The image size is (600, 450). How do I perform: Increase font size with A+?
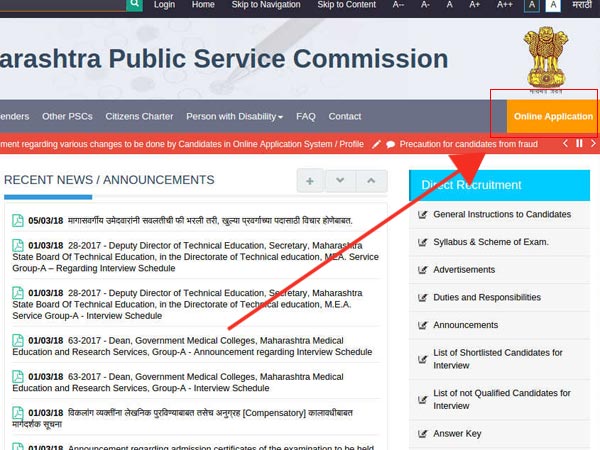(474, 5)
